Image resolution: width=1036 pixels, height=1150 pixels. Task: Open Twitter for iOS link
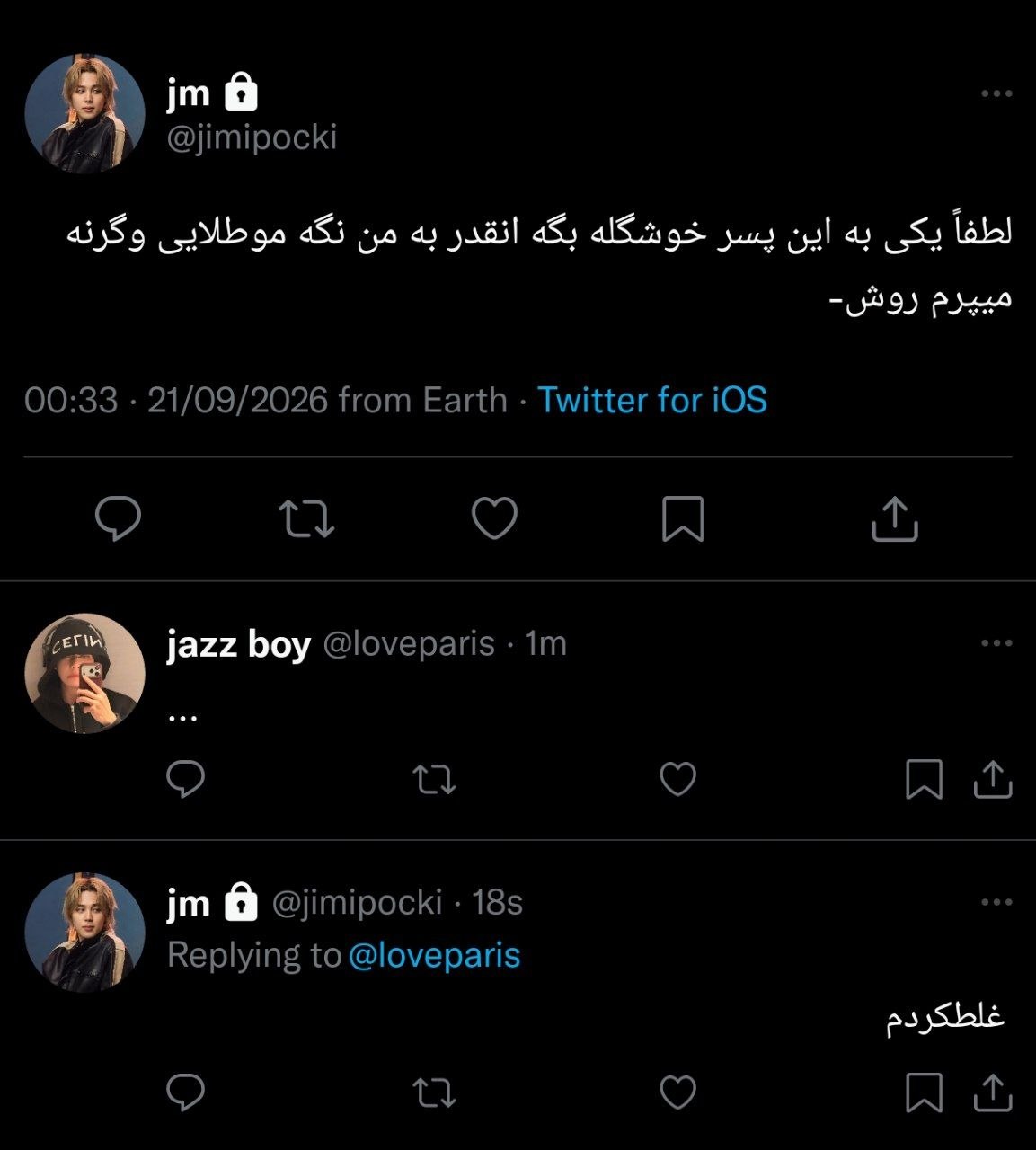[x=652, y=400]
